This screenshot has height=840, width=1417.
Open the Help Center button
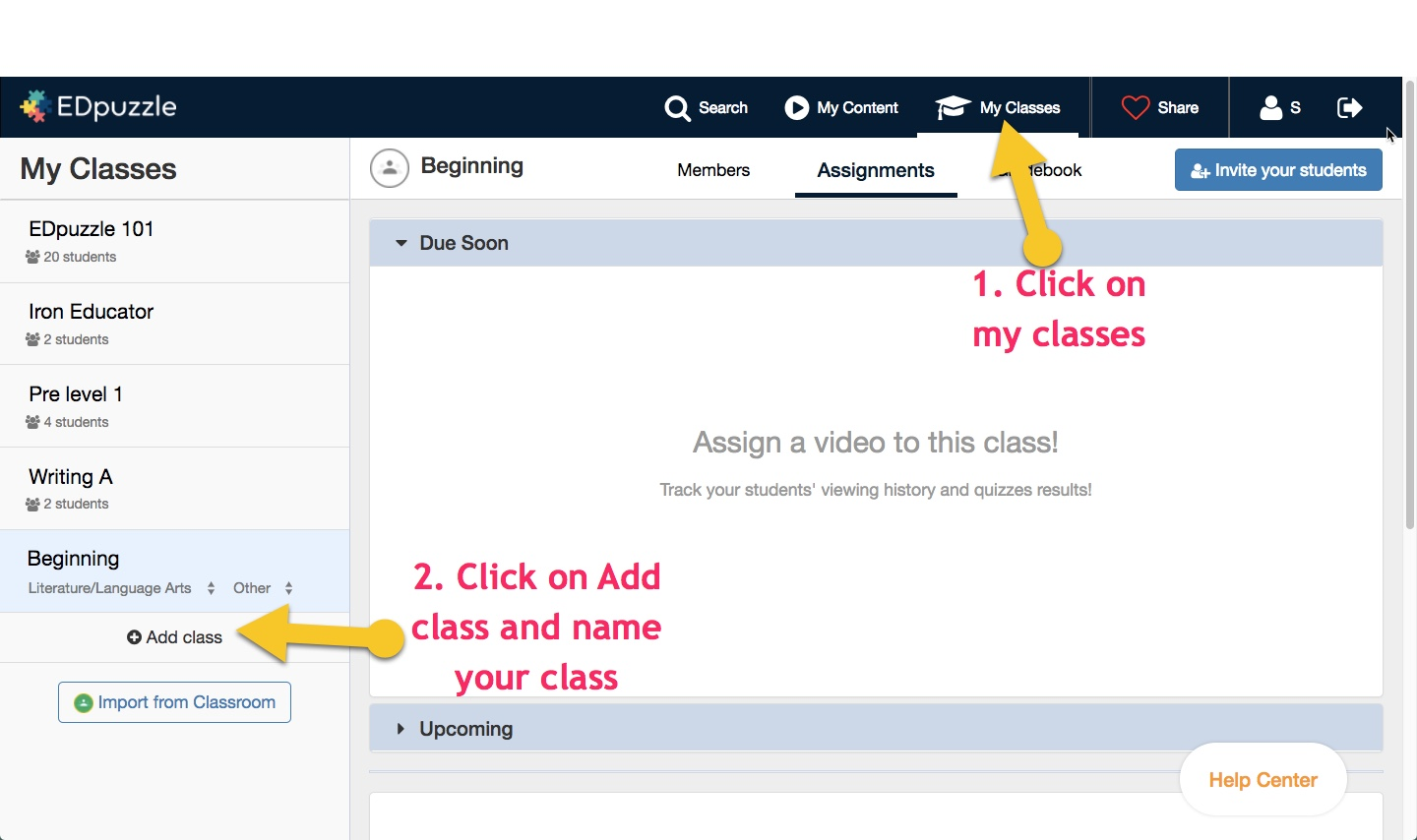coord(1263,780)
